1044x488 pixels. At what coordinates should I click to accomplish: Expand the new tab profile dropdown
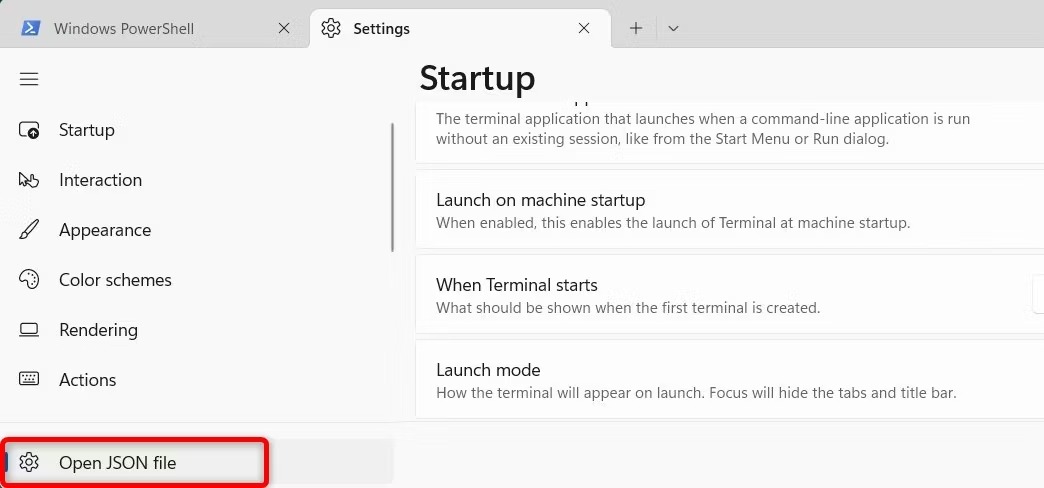click(x=673, y=28)
